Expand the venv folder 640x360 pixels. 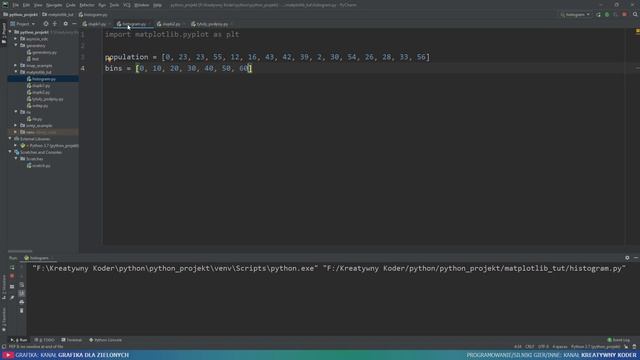point(16,132)
